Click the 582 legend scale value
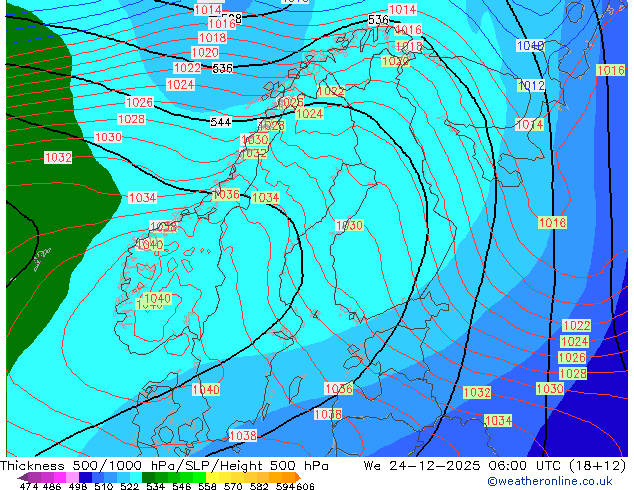 pyautogui.click(x=259, y=486)
